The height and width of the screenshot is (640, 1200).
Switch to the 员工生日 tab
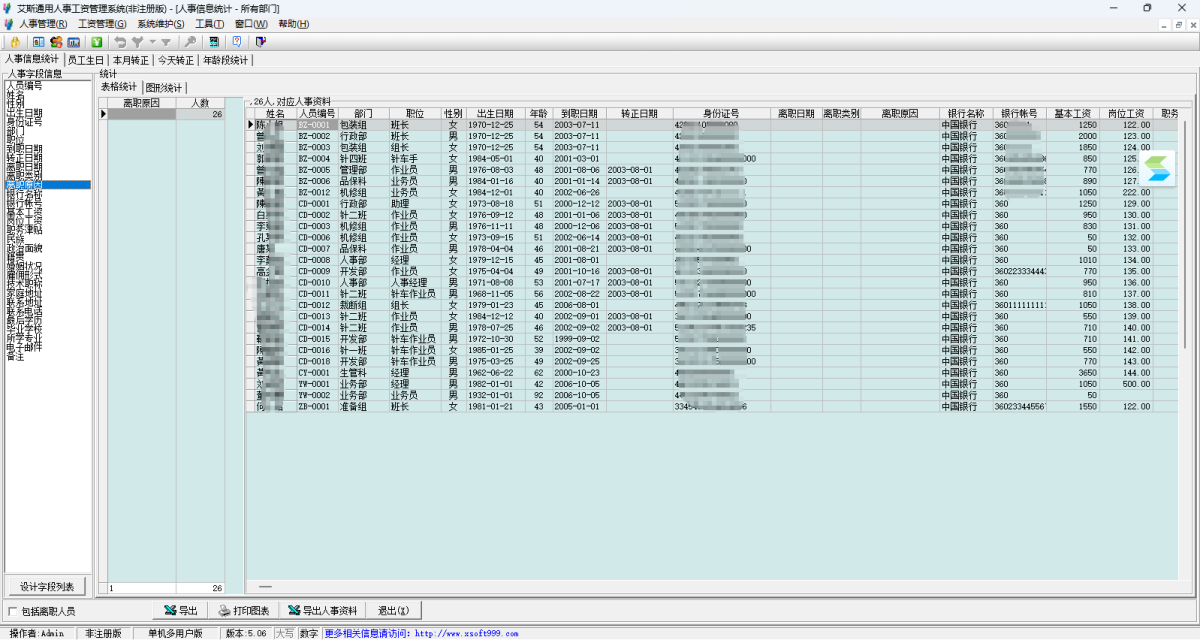click(86, 60)
